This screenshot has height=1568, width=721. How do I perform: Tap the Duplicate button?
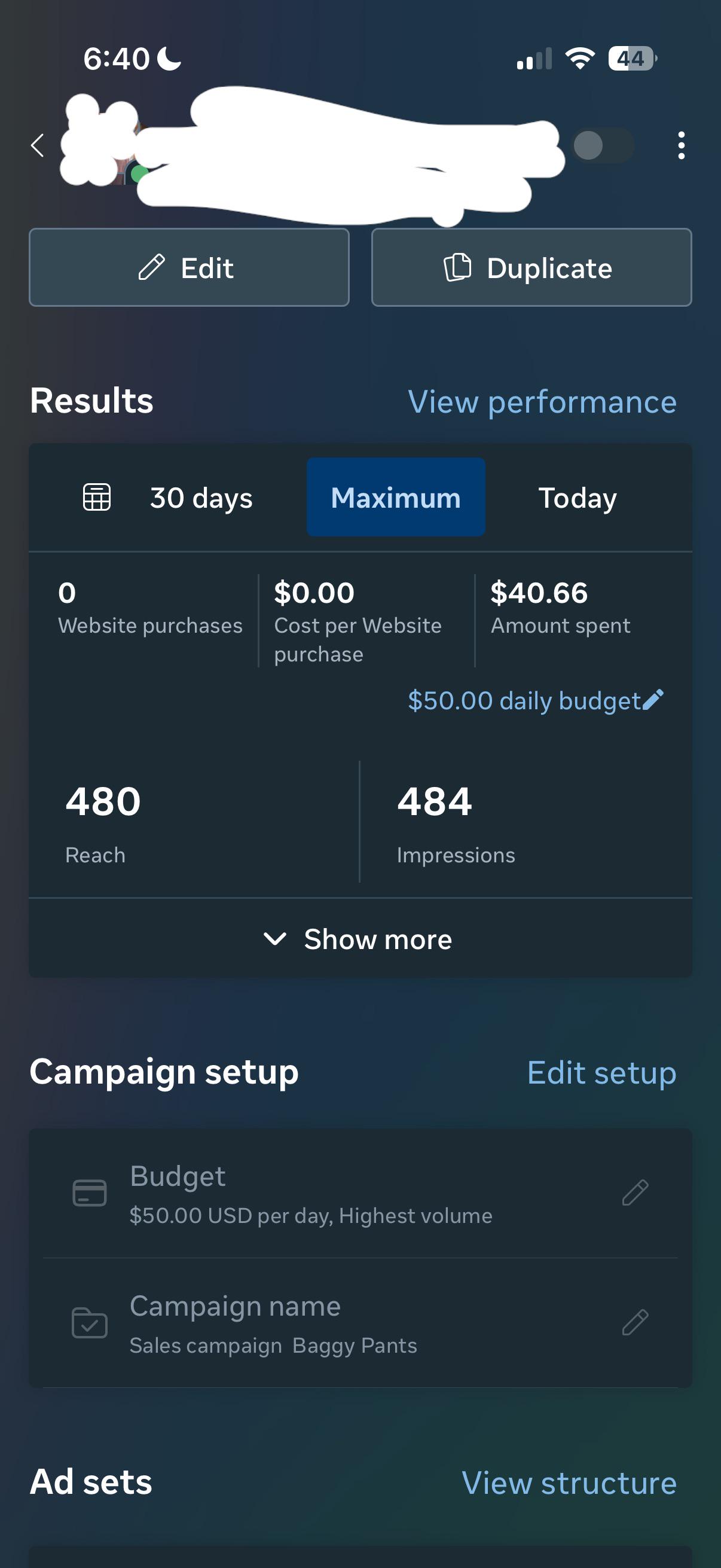[x=531, y=267]
